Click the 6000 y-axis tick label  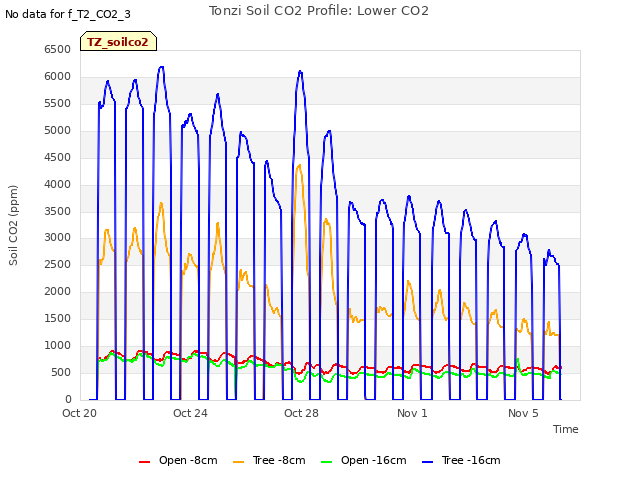(x=58, y=76)
